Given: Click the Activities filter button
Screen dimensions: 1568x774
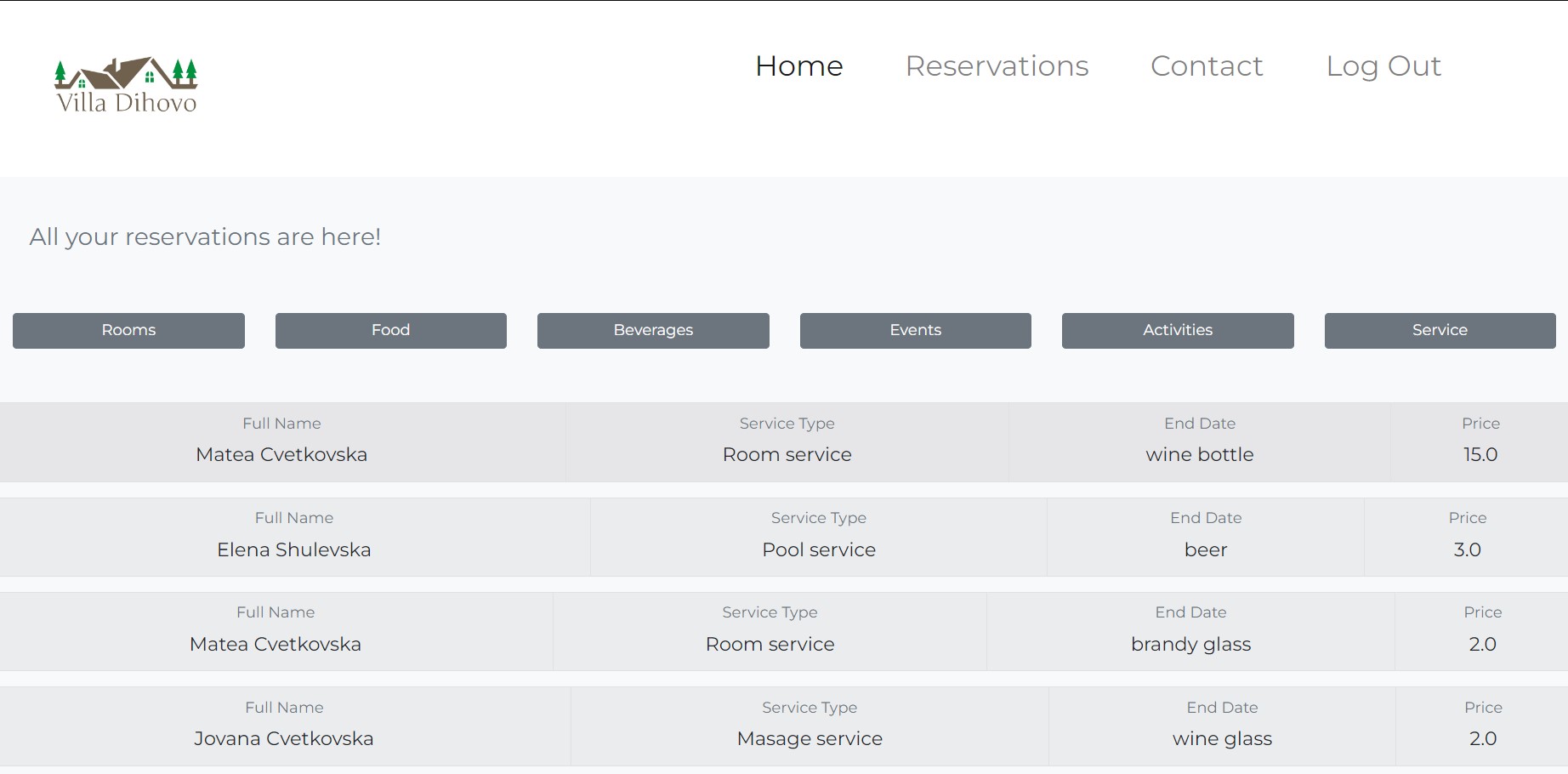Looking at the screenshot, I should click(1177, 330).
